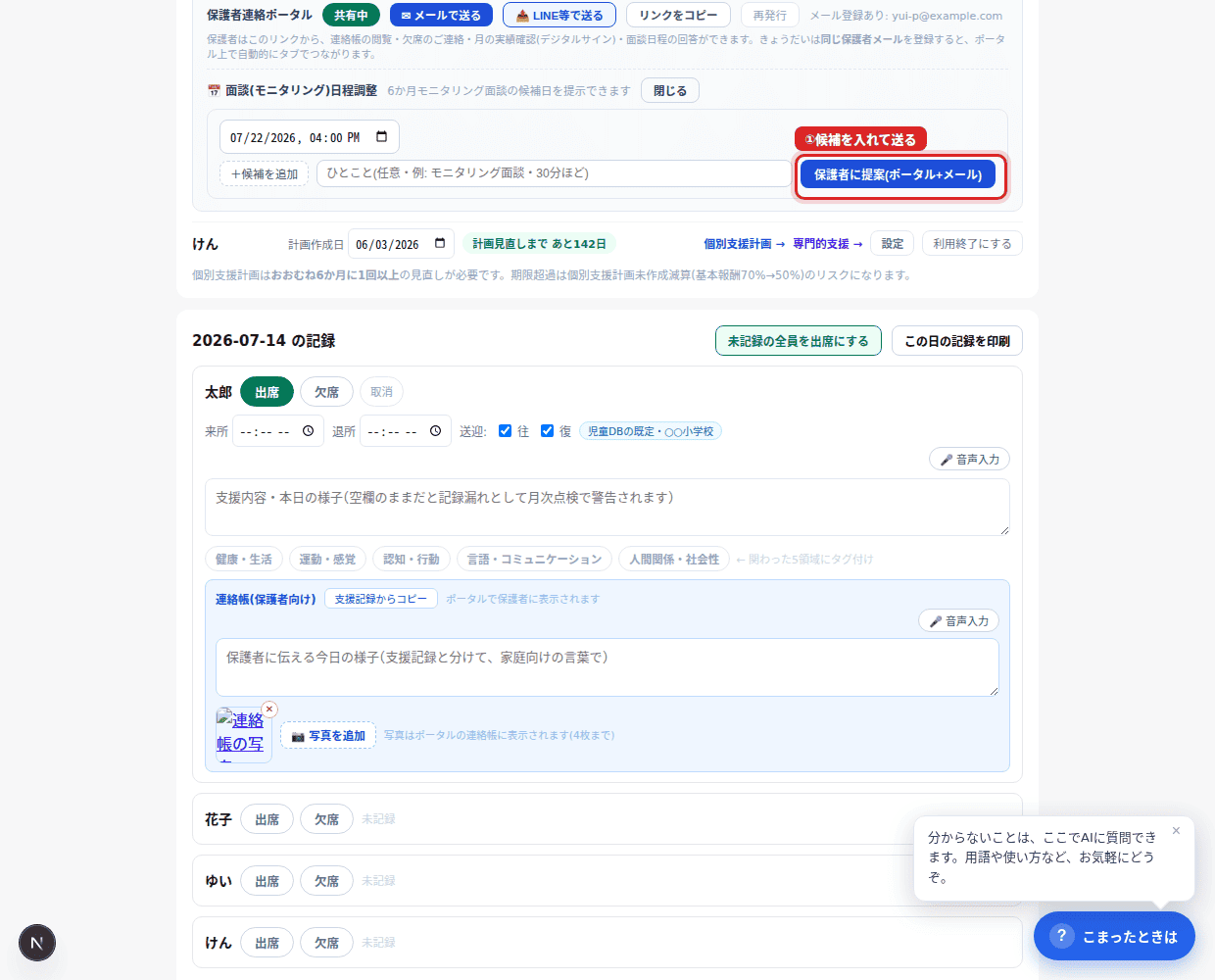This screenshot has height=980, width=1215.
Task: Open the 連絡帳 photo thumbnail
Action: click(x=243, y=735)
